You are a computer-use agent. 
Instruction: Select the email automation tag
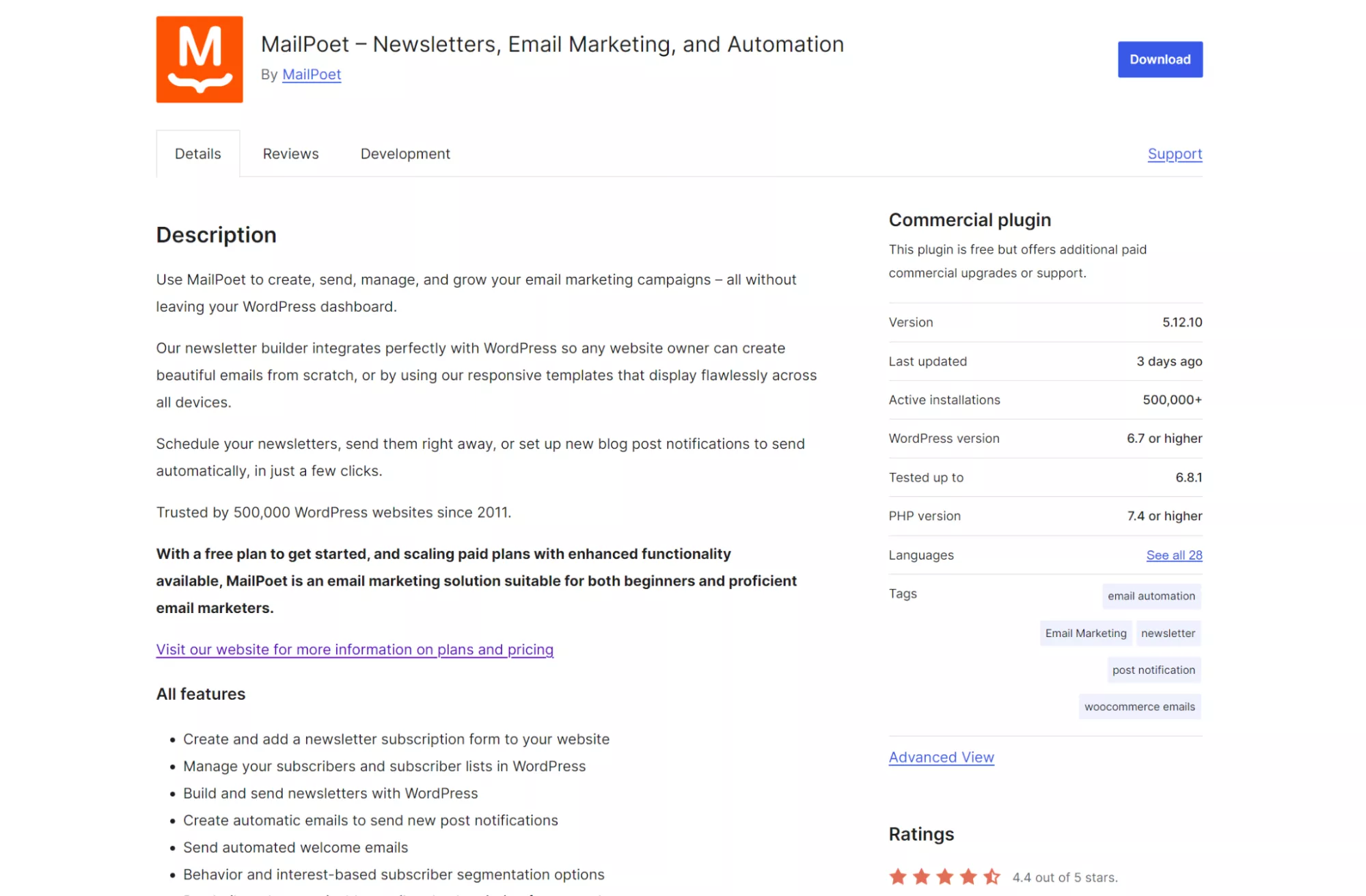(1151, 596)
